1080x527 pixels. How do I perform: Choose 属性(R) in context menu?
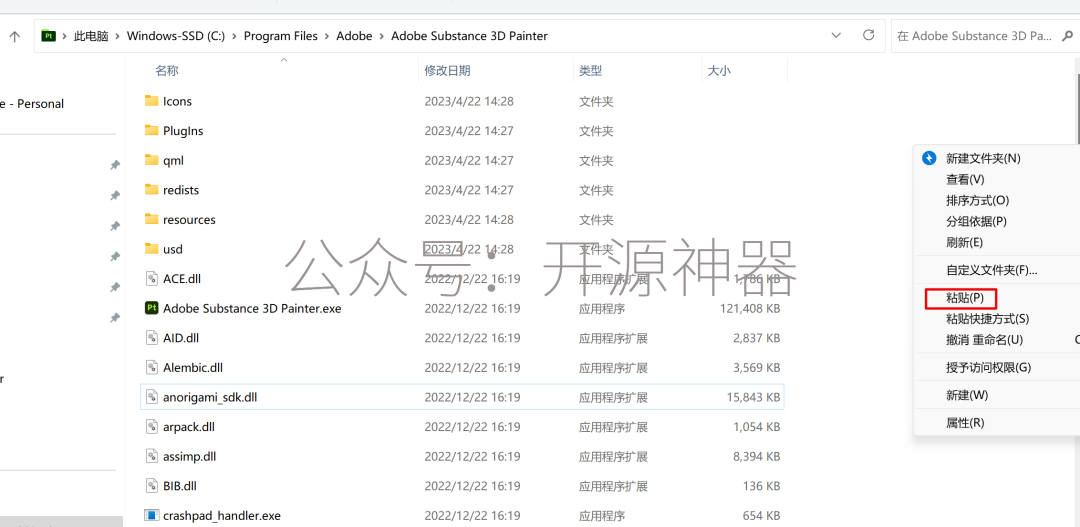(966, 423)
